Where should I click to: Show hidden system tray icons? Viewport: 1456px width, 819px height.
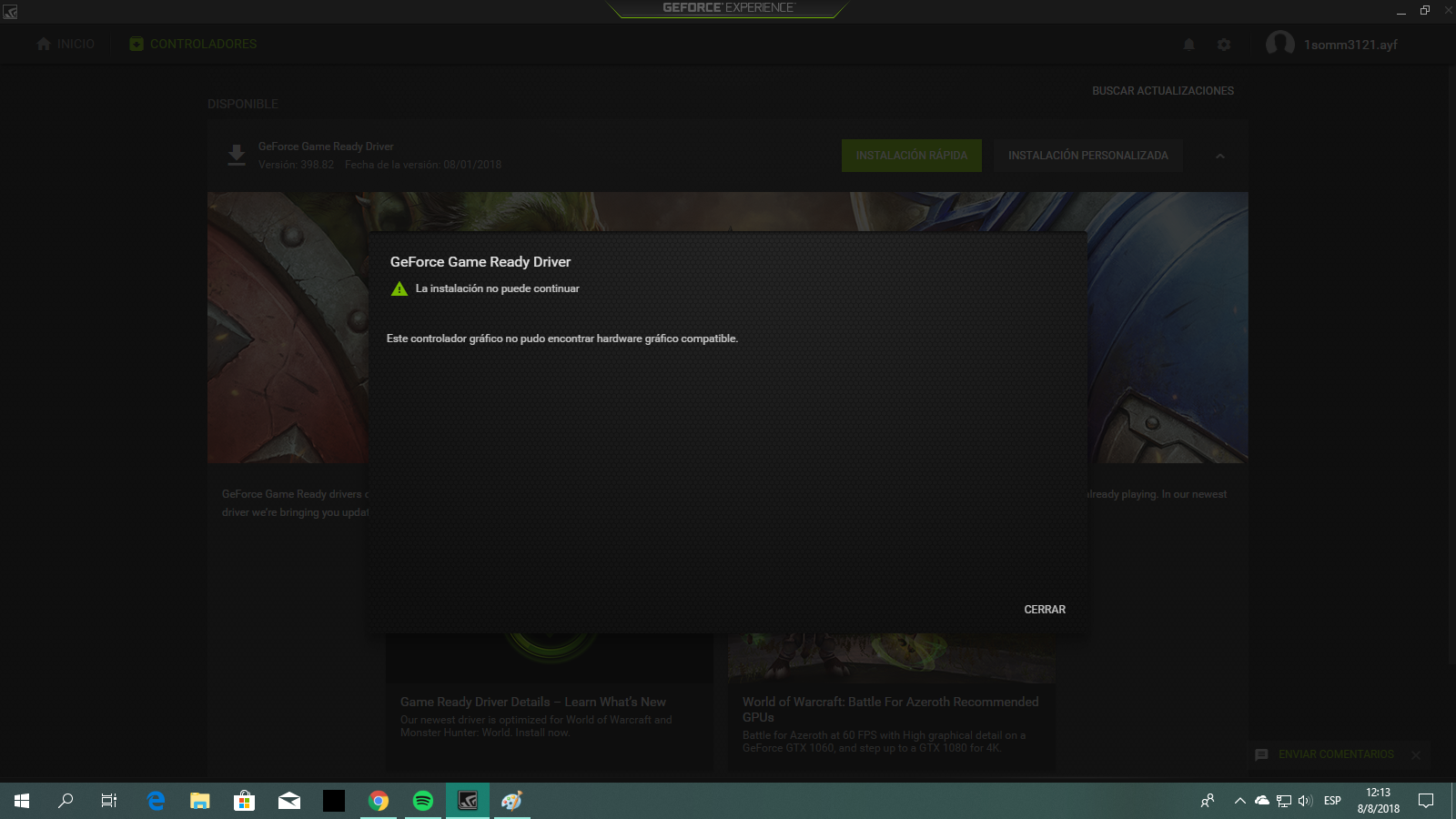(x=1239, y=801)
